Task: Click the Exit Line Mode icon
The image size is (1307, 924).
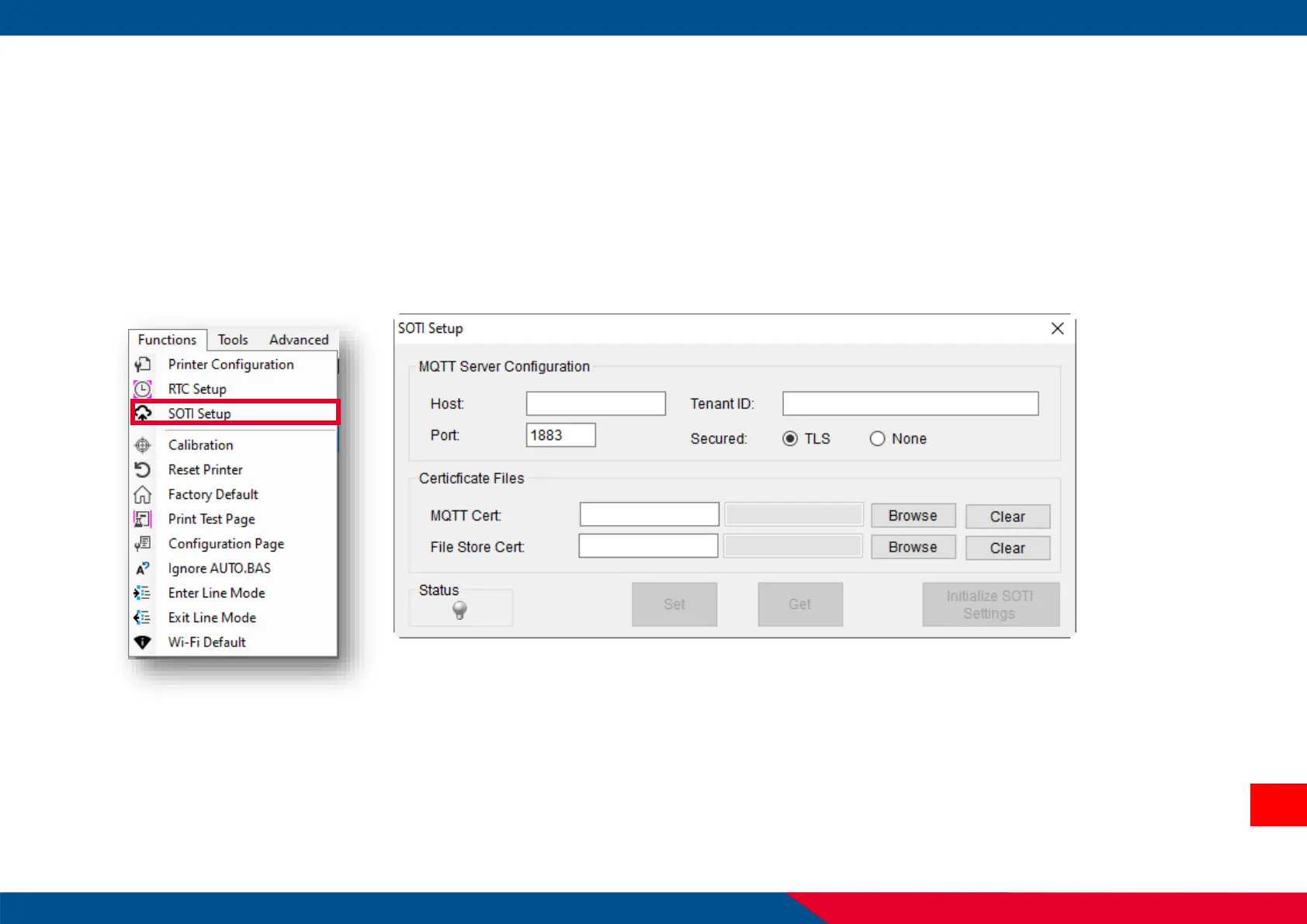Action: coord(143,618)
